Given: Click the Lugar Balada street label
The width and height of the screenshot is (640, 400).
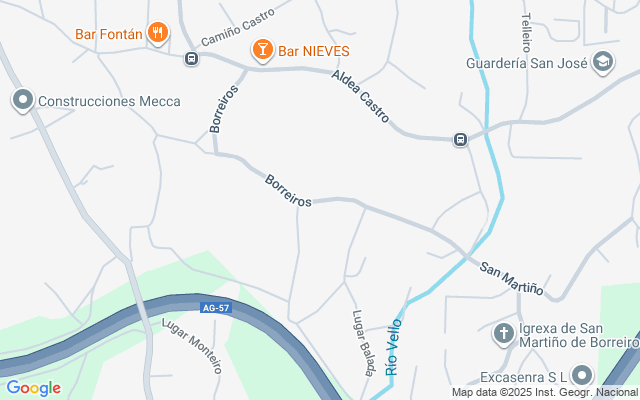Looking at the screenshot, I should [x=363, y=343].
